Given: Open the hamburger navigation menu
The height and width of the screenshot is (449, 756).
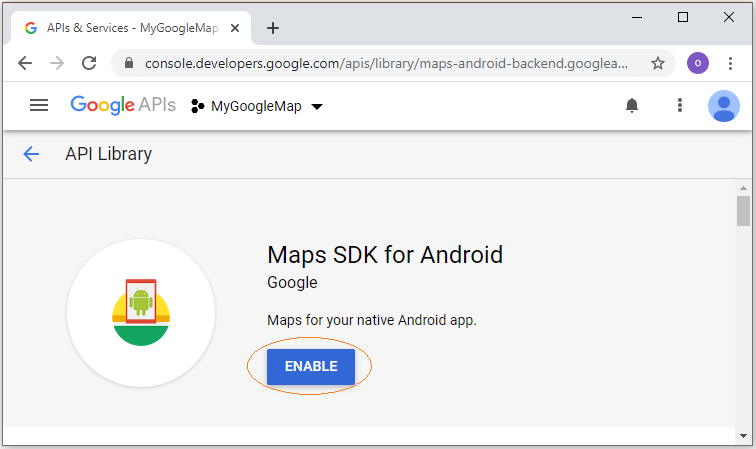Looking at the screenshot, I should pos(39,105).
